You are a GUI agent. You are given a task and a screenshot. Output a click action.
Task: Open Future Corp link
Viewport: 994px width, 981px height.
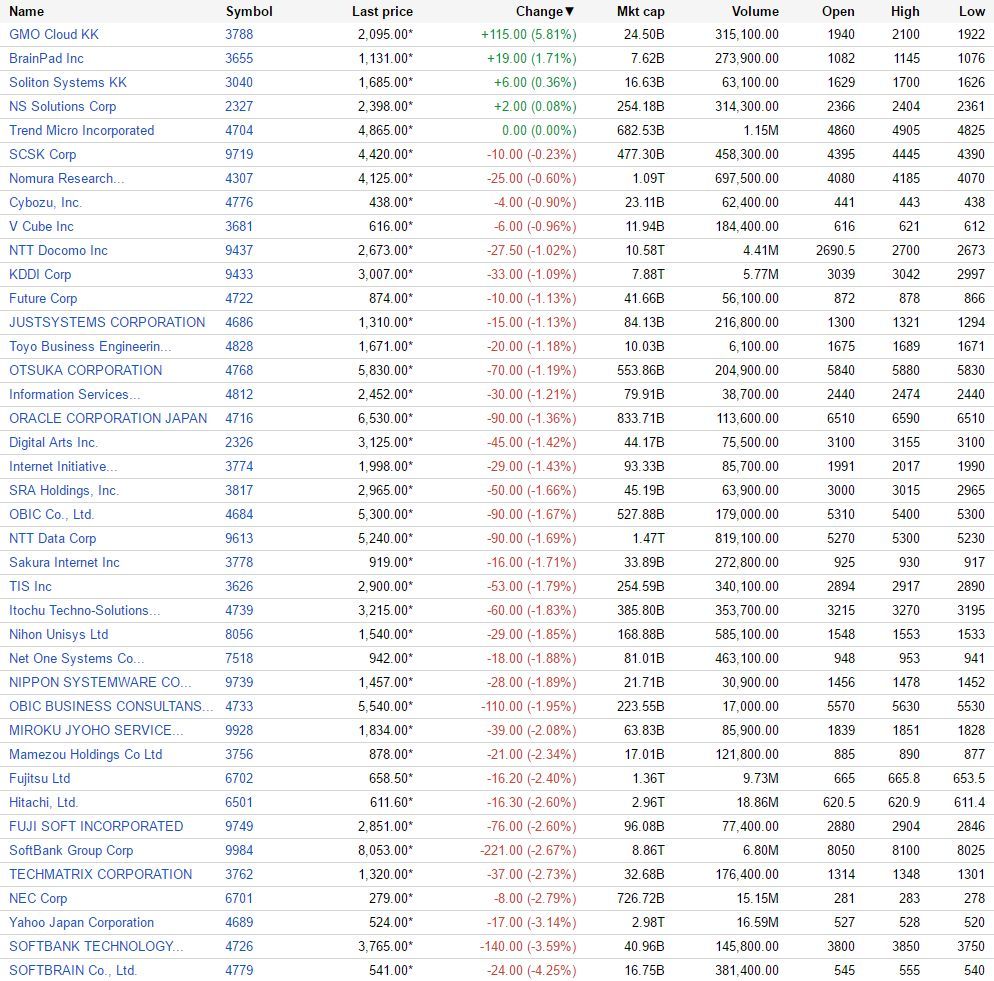tap(43, 299)
